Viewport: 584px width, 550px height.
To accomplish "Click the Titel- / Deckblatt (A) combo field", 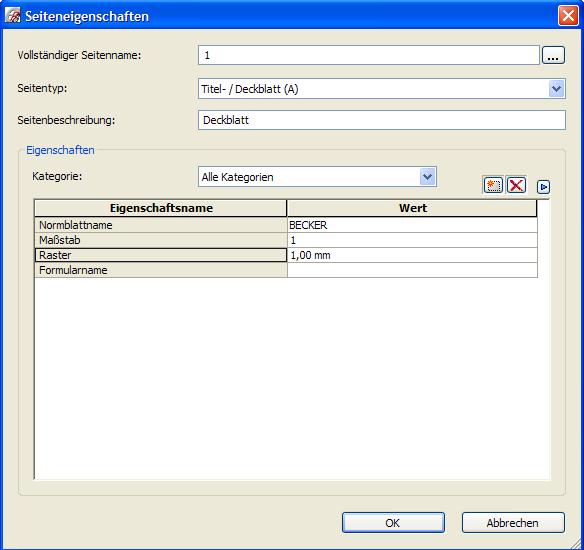I will coord(382,89).
